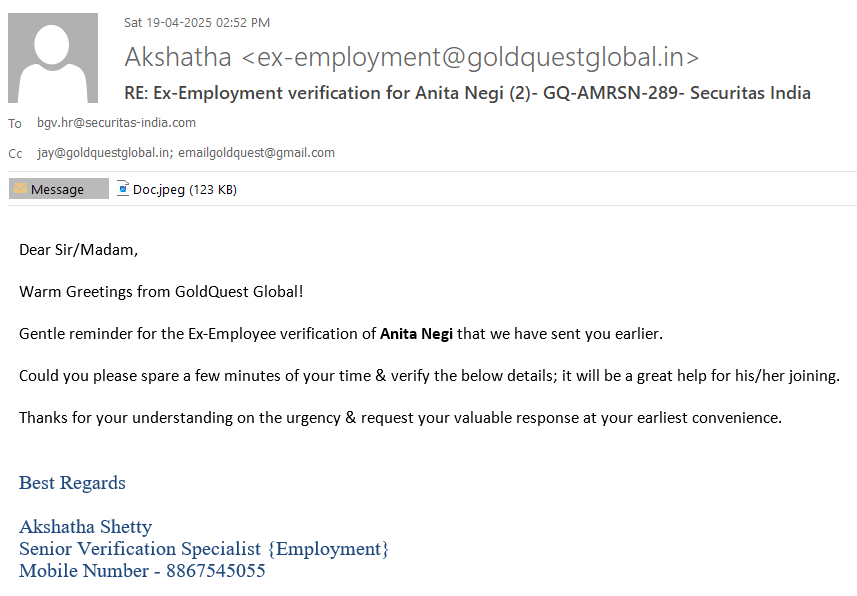Click the bold name Anita Negi in body
The height and width of the screenshot is (596, 857).
(x=417, y=333)
